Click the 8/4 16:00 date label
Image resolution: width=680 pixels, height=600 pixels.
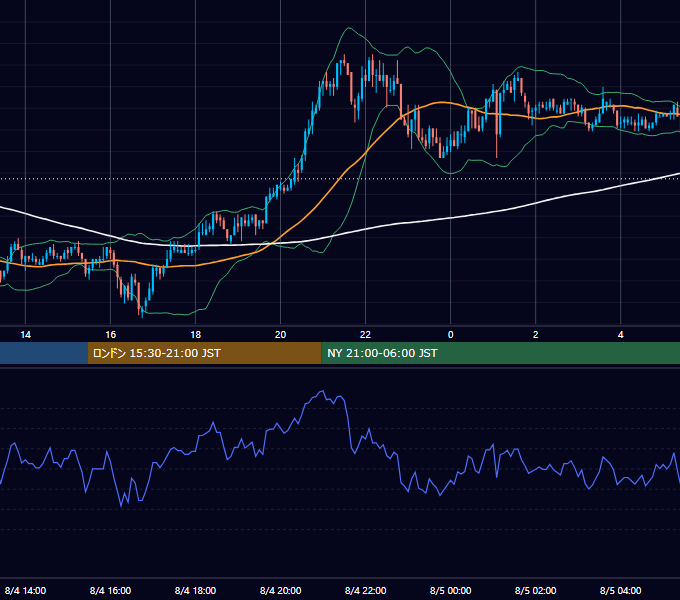pyautogui.click(x=111, y=590)
